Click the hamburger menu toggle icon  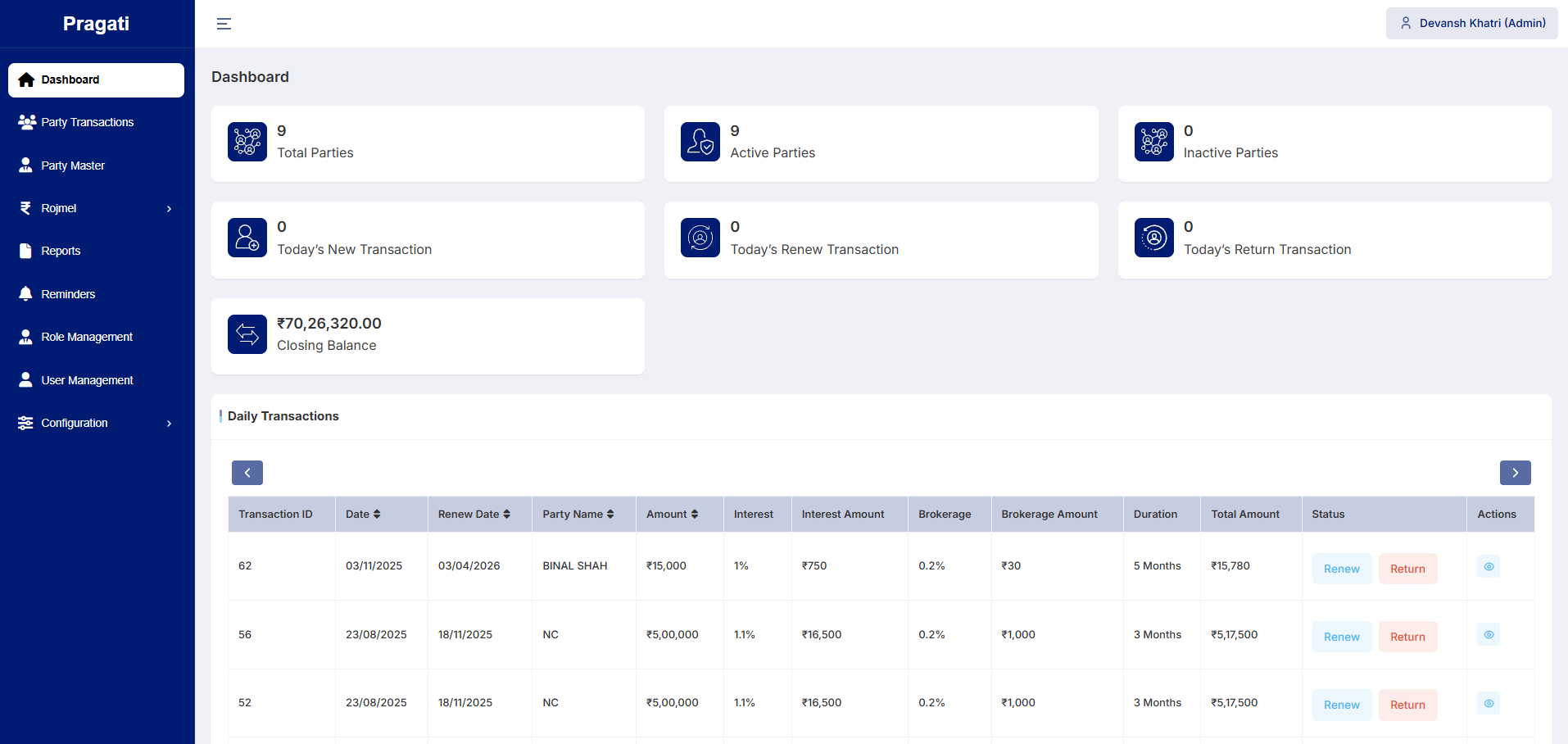pos(224,24)
